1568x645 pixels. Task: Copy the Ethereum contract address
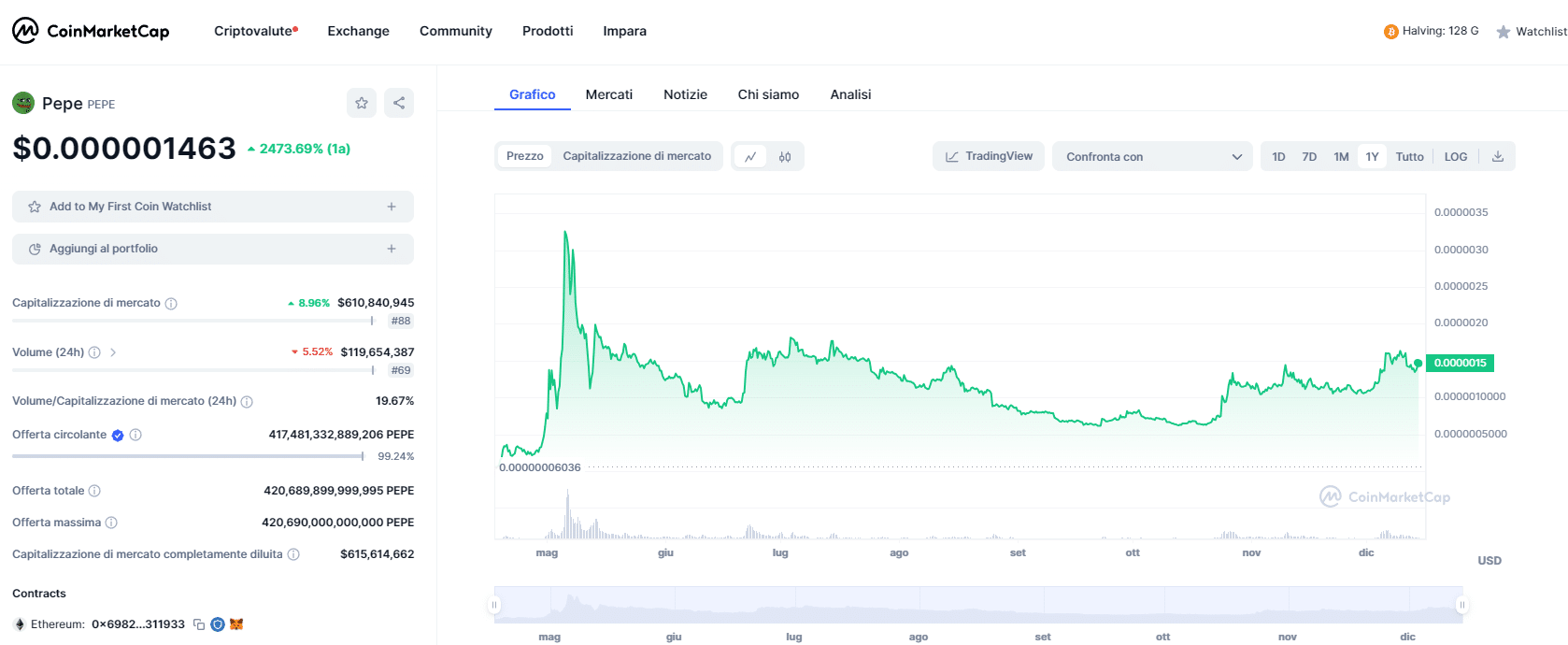pos(199,624)
